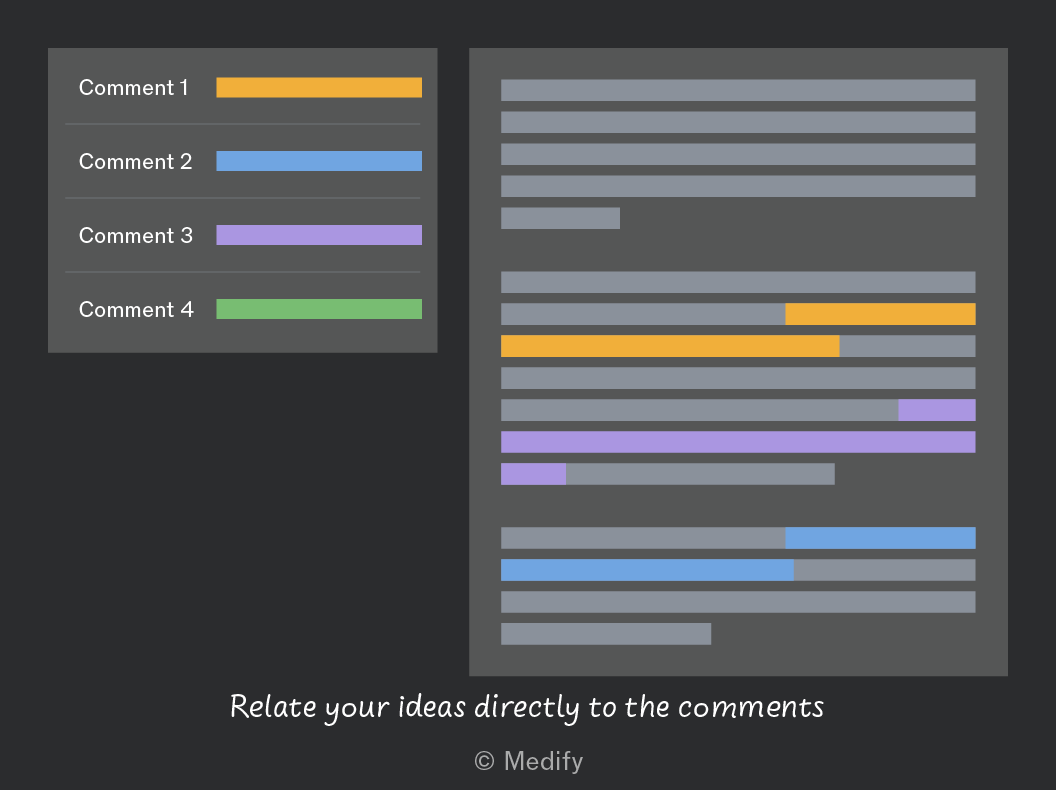This screenshot has height=790, width=1056.
Task: Click the Comment 3 label
Action: click(135, 236)
